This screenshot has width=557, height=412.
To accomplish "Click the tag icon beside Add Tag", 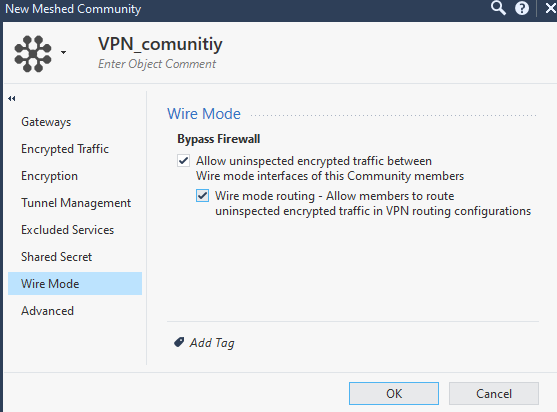I will (179, 342).
